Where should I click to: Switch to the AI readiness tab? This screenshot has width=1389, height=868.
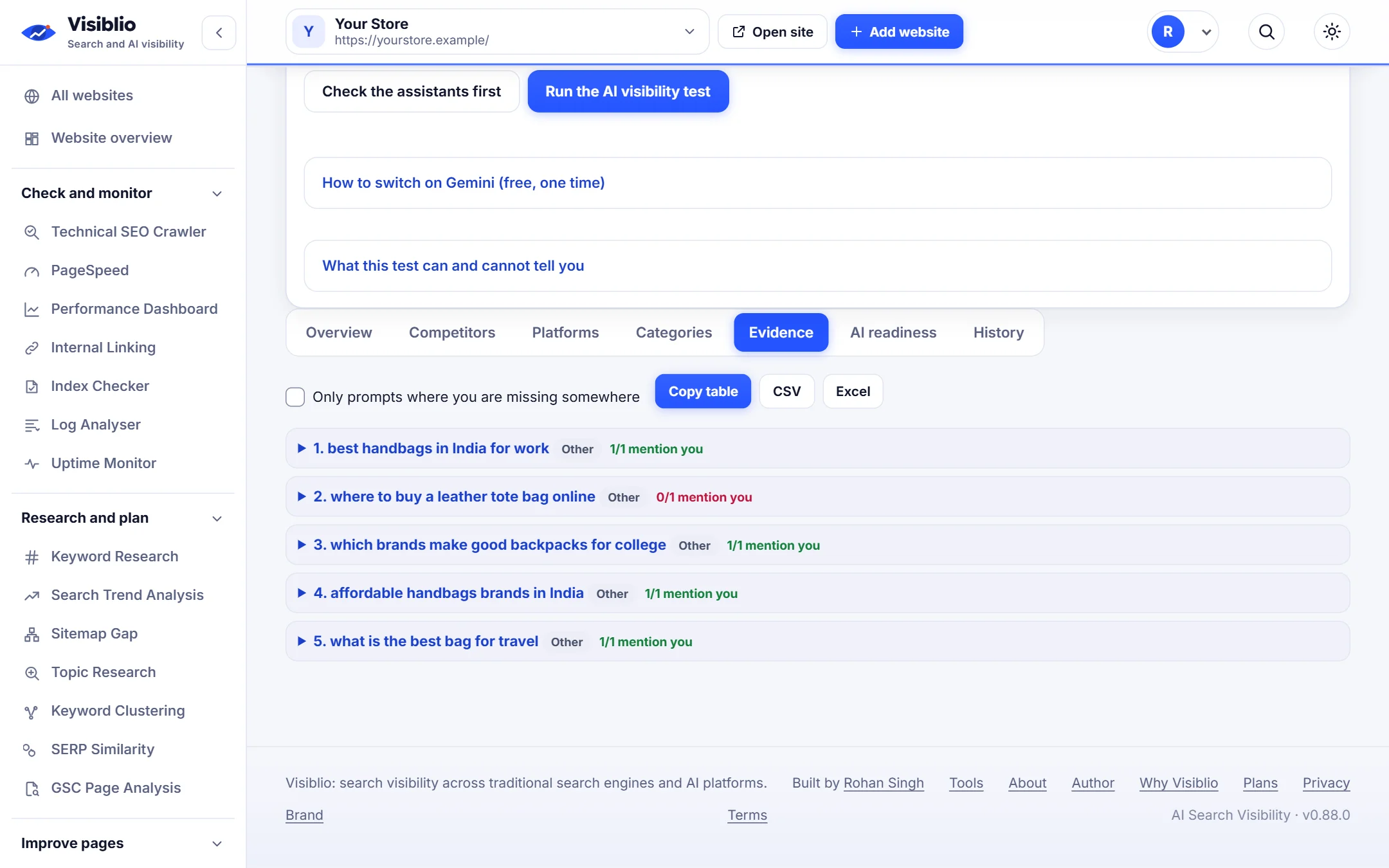[x=893, y=332]
